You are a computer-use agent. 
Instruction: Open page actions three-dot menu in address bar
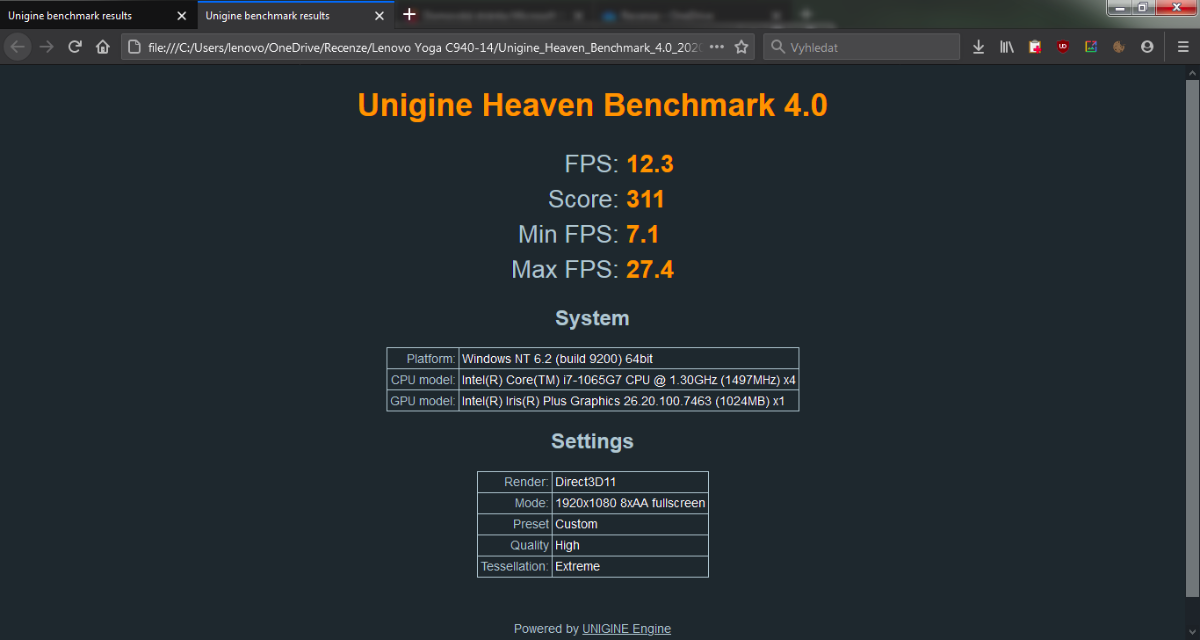click(716, 47)
